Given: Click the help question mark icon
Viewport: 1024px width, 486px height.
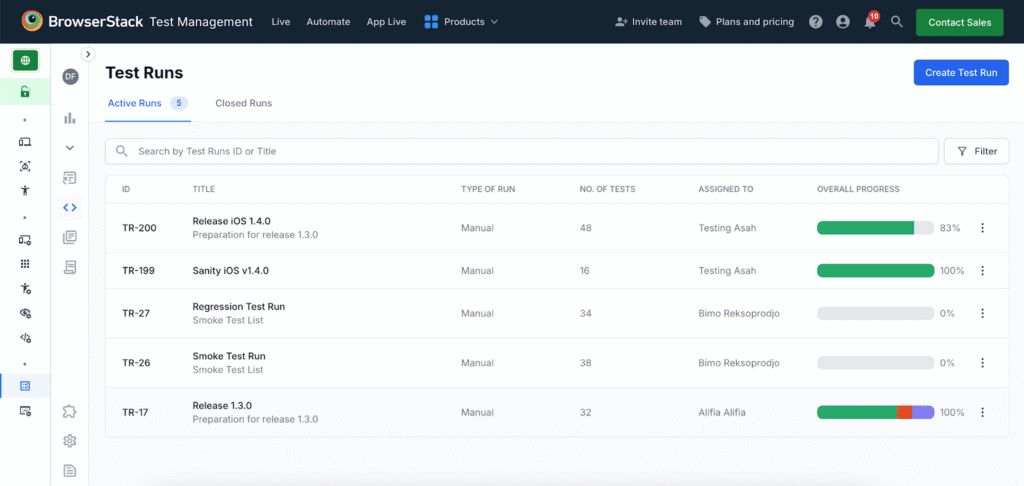Looking at the screenshot, I should [816, 22].
